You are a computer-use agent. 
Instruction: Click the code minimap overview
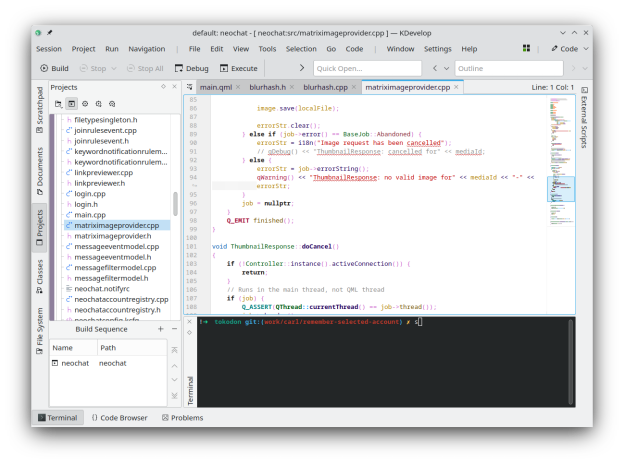(x=561, y=150)
